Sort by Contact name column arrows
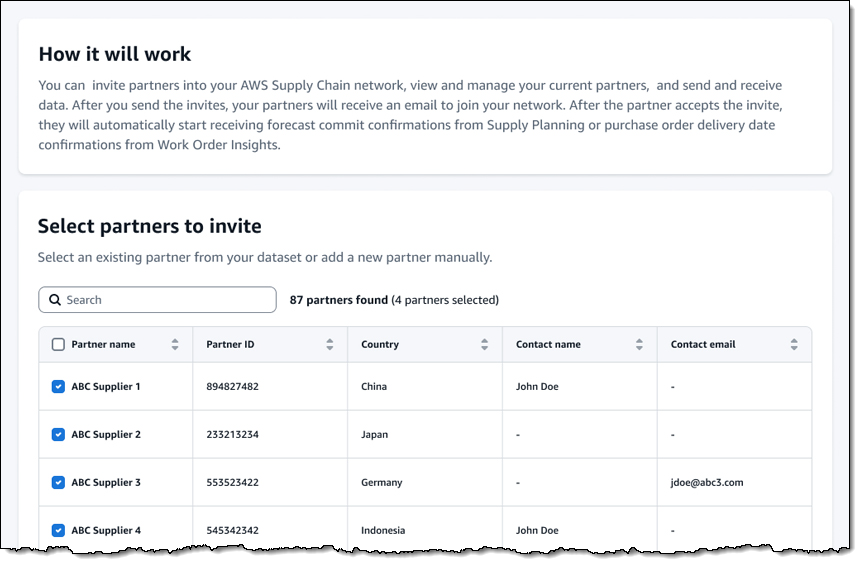This screenshot has width=860, height=564. (639, 345)
